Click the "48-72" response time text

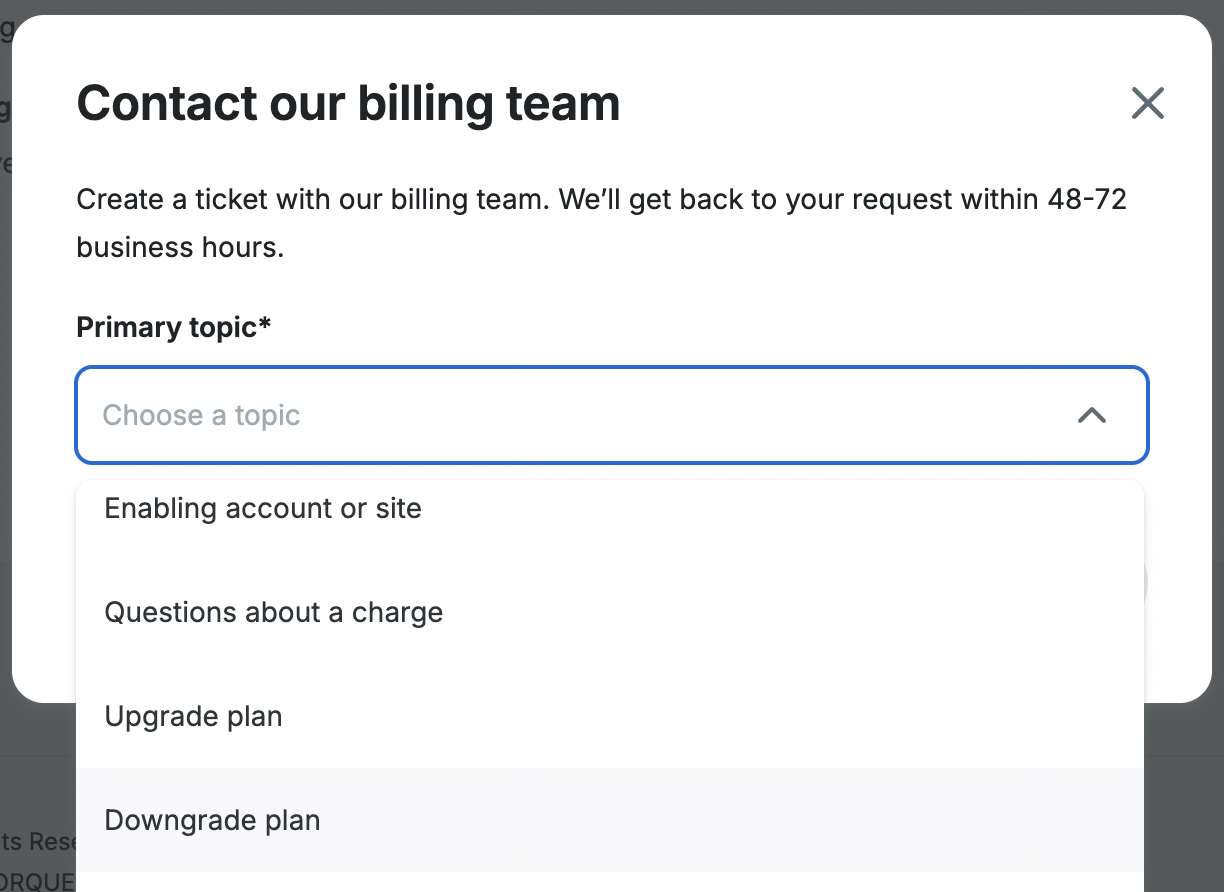pyautogui.click(x=1086, y=199)
